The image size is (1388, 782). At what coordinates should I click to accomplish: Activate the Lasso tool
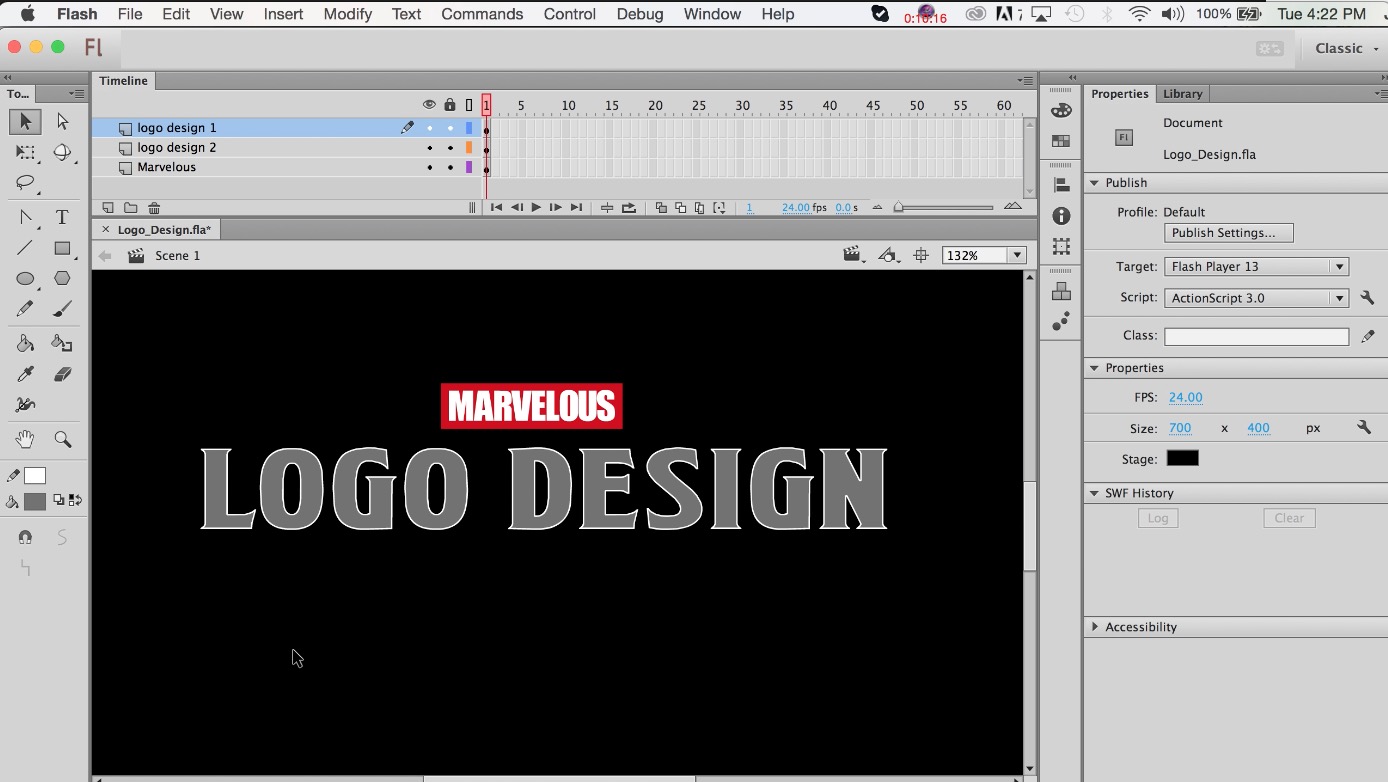click(x=24, y=182)
